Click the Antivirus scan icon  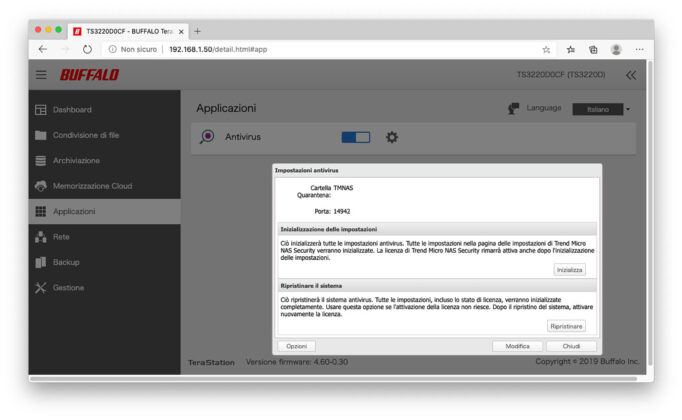pyautogui.click(x=207, y=137)
